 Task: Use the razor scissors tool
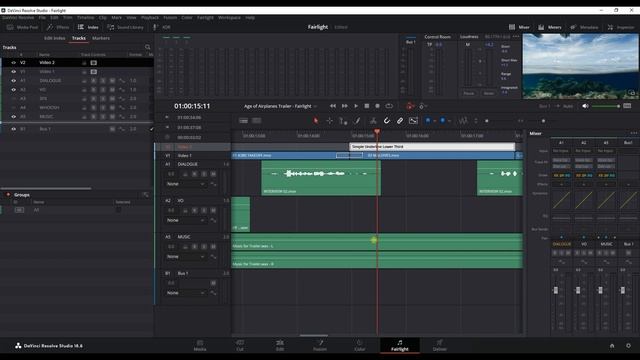coord(373,121)
